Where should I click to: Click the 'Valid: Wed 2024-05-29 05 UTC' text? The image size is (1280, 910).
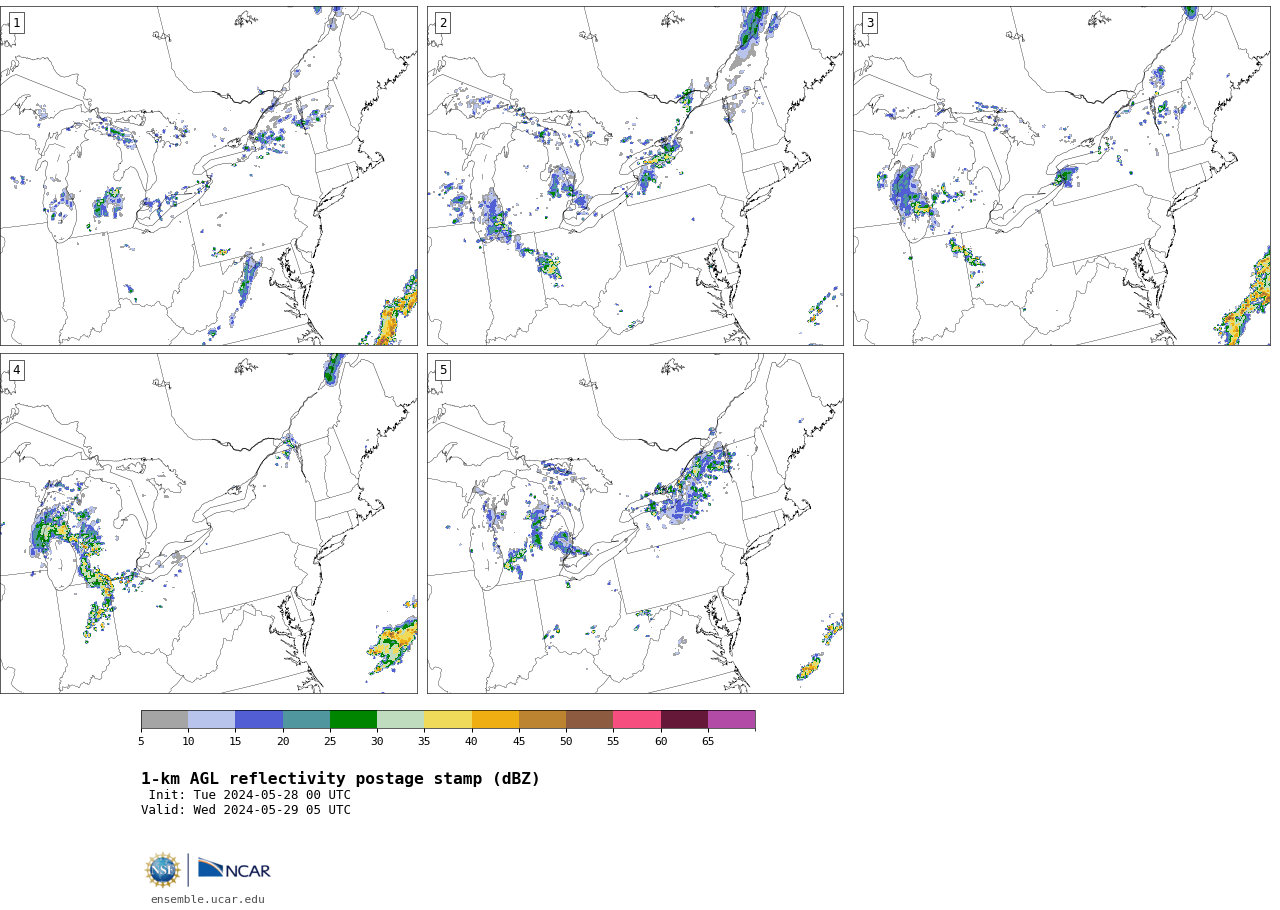(246, 810)
